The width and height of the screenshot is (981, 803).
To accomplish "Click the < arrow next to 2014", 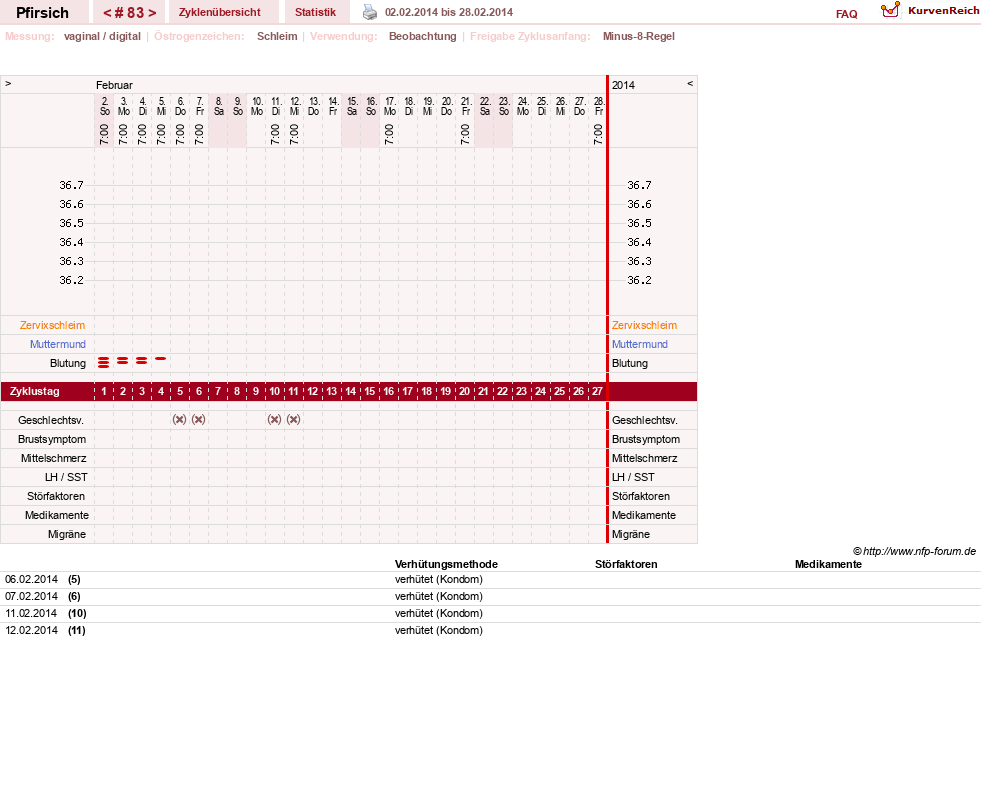I will point(690,83).
